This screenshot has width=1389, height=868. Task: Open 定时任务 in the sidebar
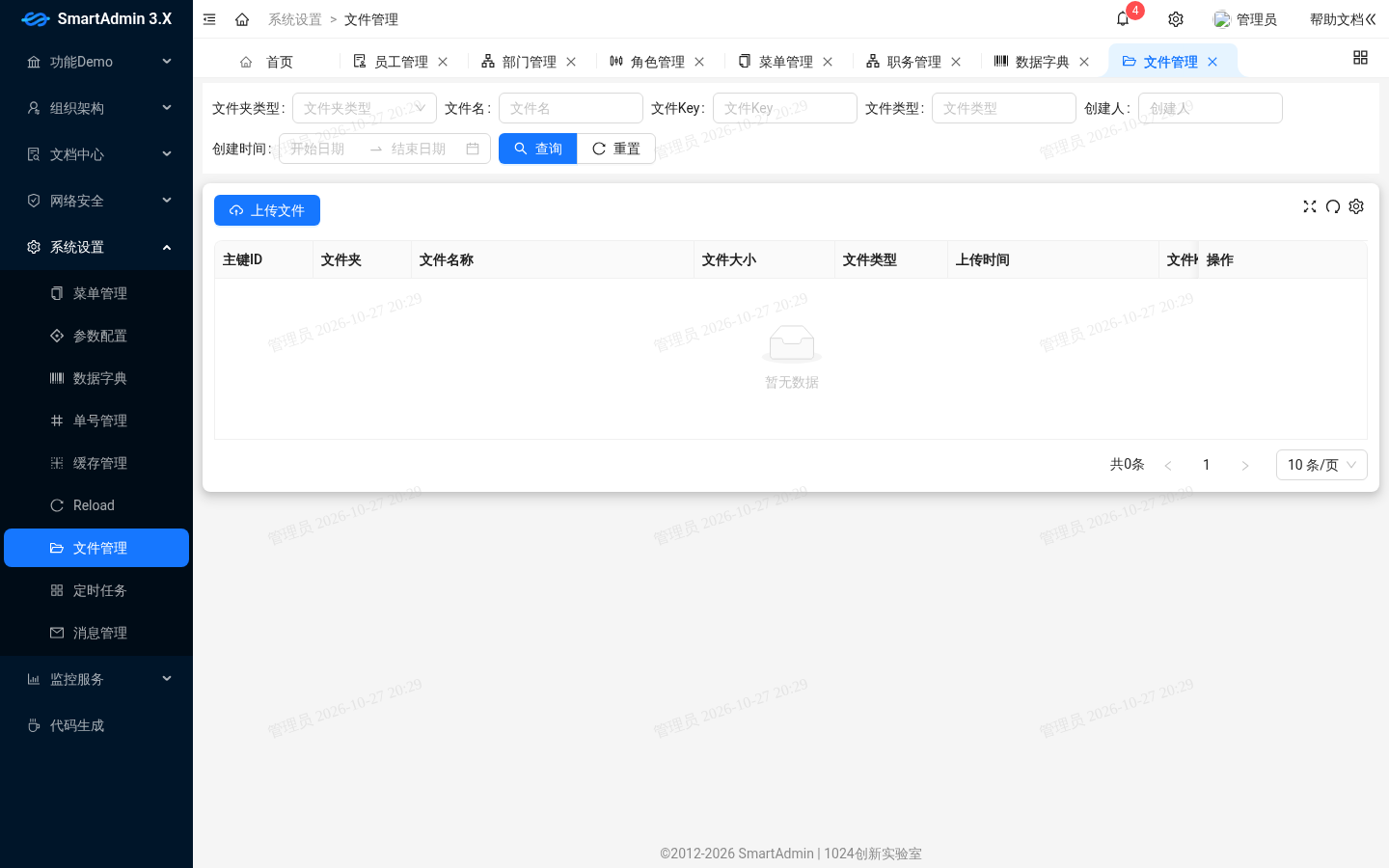click(96, 590)
